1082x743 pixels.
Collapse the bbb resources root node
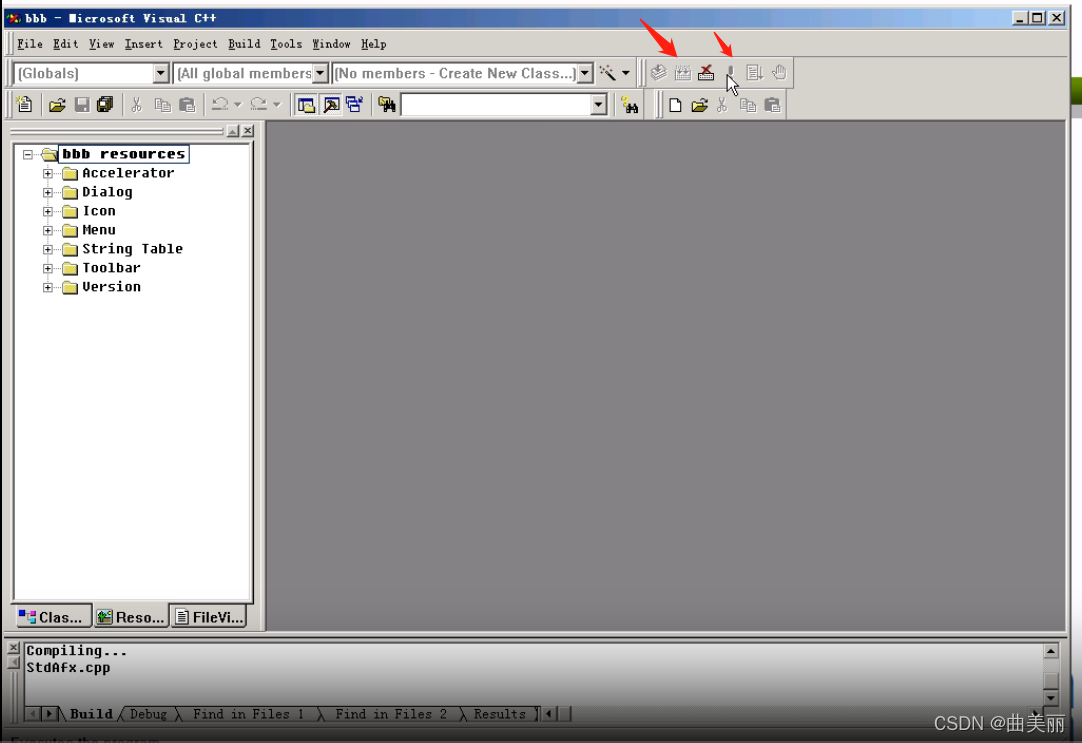[28, 155]
